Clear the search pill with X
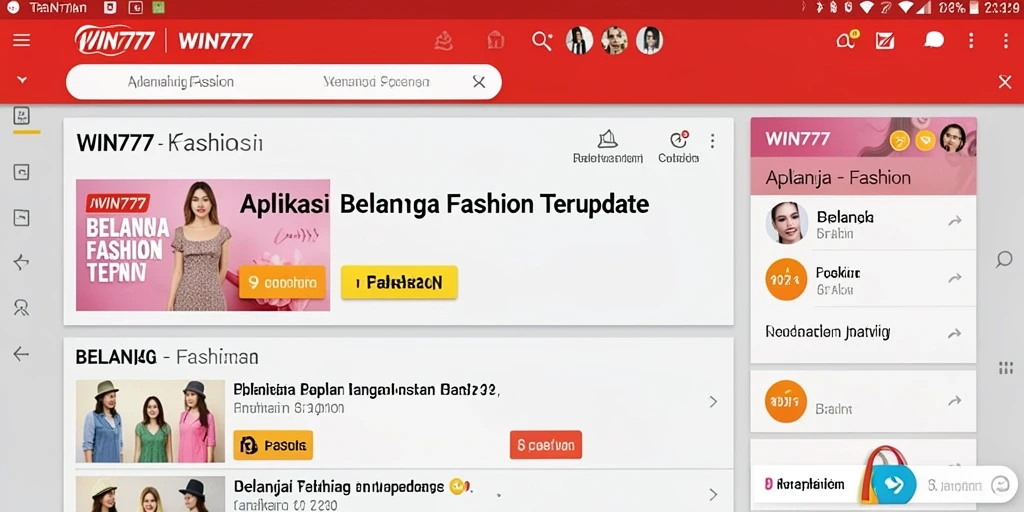 (x=479, y=82)
